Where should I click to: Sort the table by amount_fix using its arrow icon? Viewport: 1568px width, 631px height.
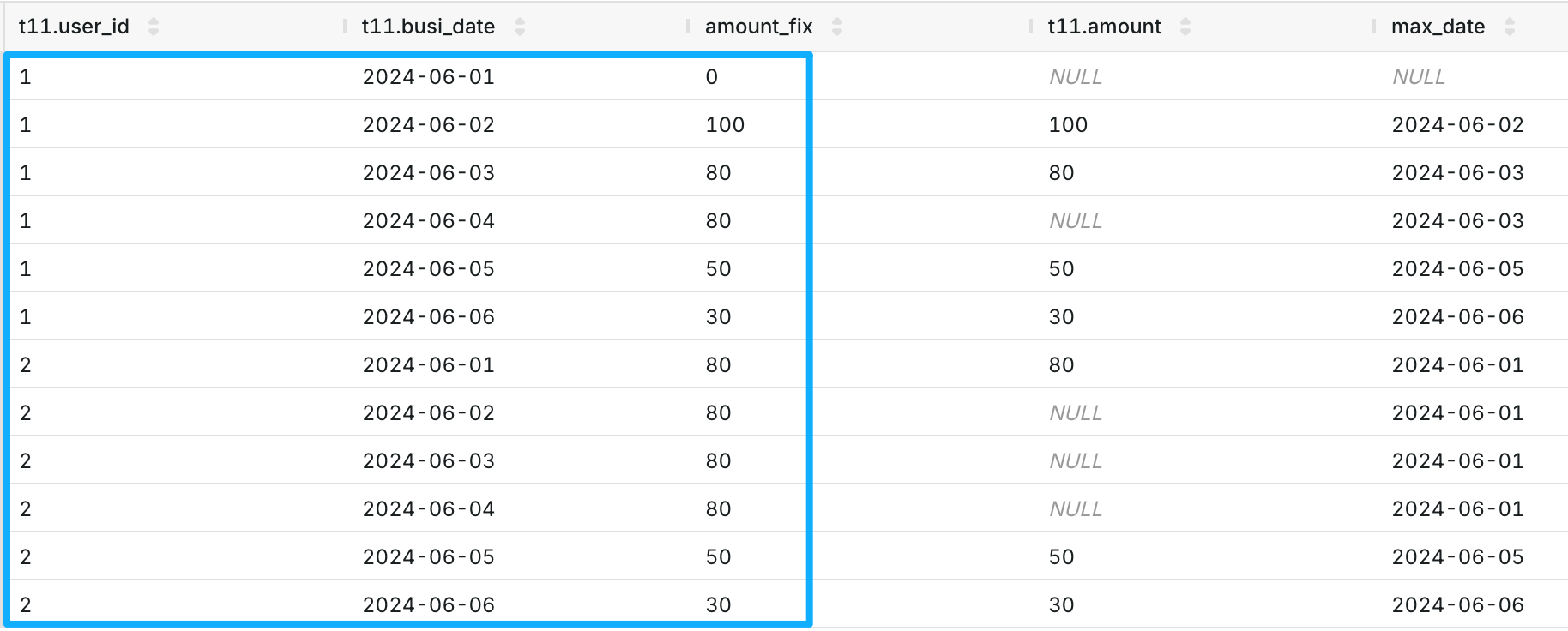point(837,27)
